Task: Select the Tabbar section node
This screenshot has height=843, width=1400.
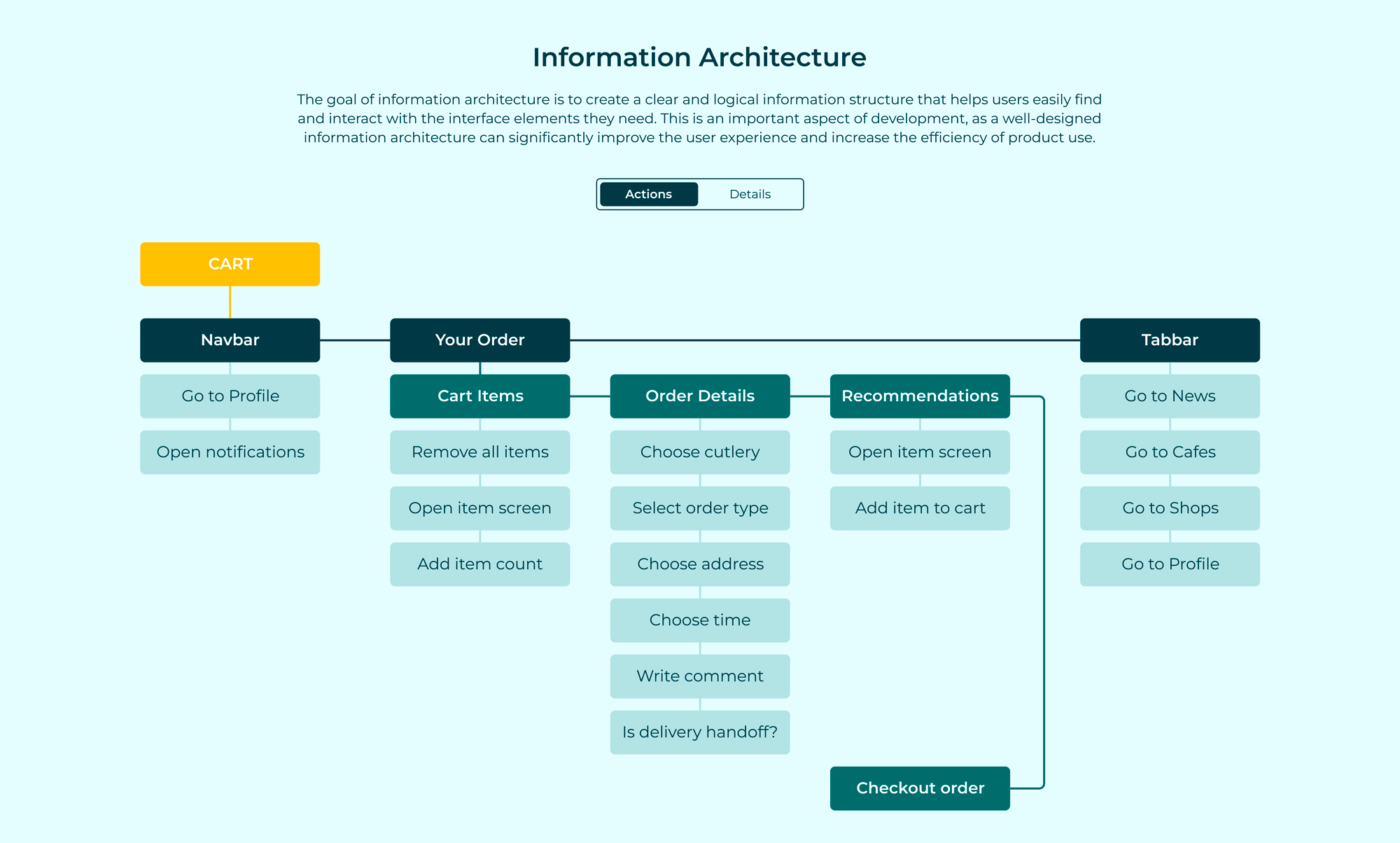Action: [x=1169, y=340]
